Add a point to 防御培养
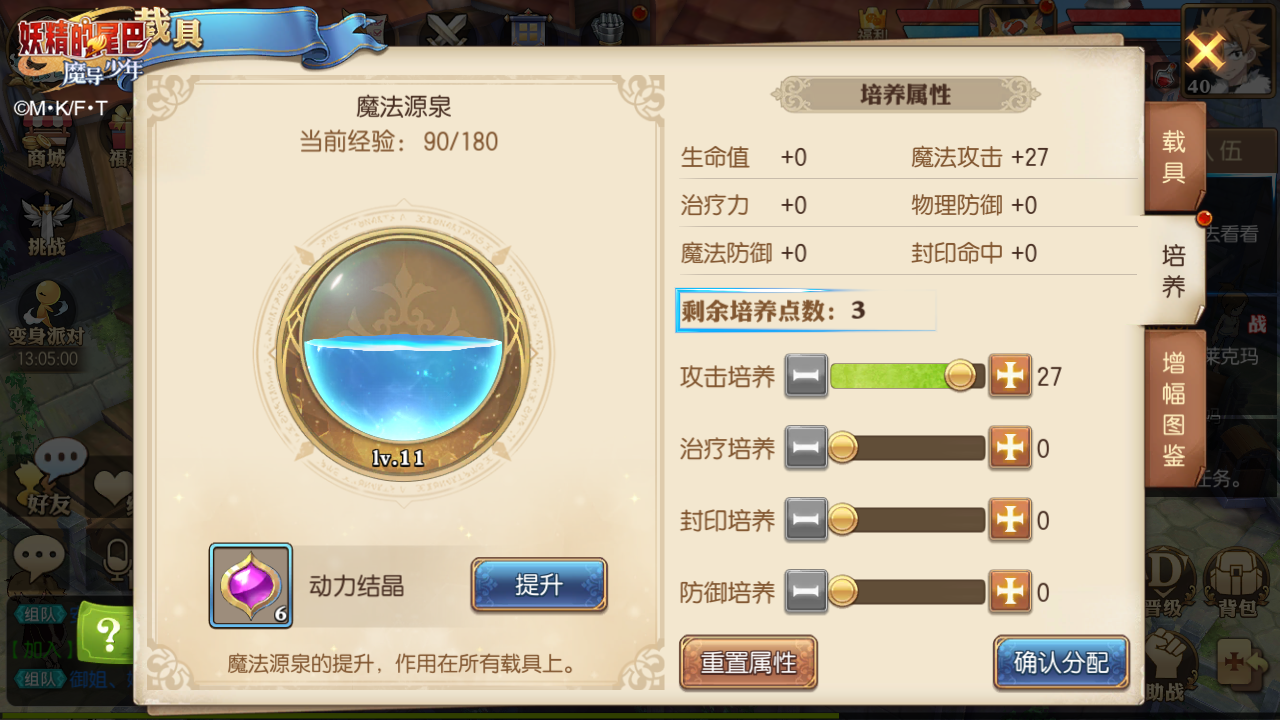 [1010, 592]
